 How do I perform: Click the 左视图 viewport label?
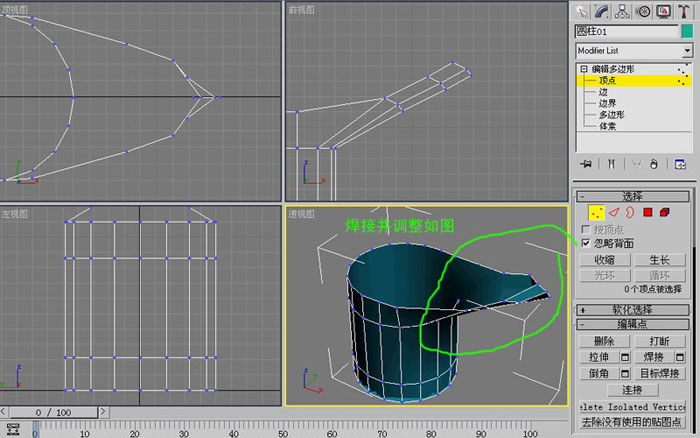click(x=15, y=214)
